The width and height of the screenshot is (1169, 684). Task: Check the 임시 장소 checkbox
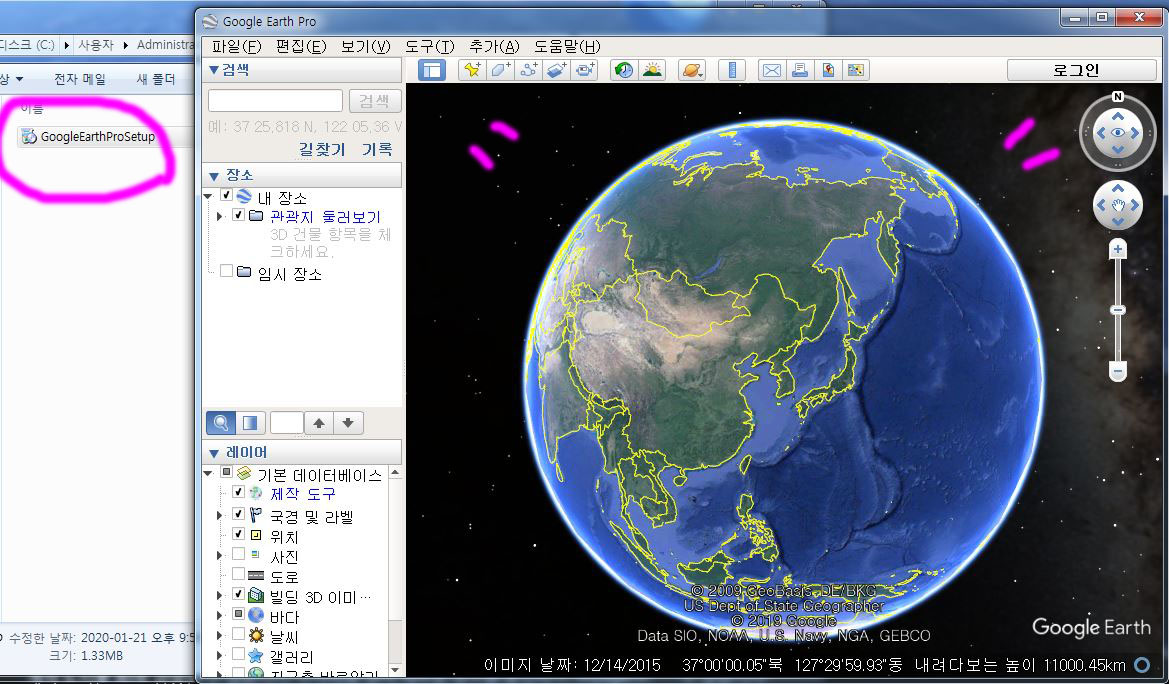tap(227, 271)
